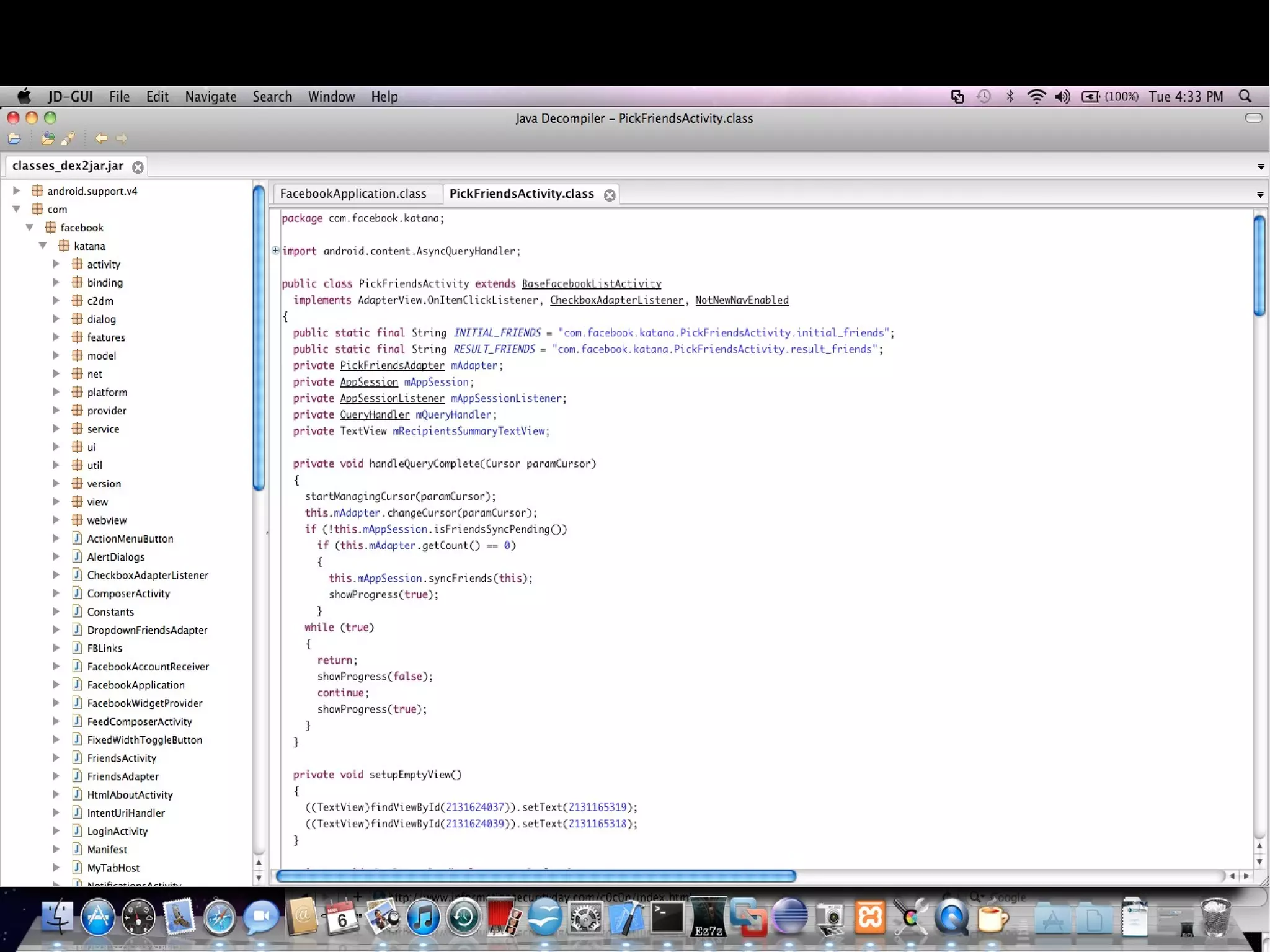Click the Backward navigation arrow
The image size is (1270, 952).
click(x=101, y=138)
